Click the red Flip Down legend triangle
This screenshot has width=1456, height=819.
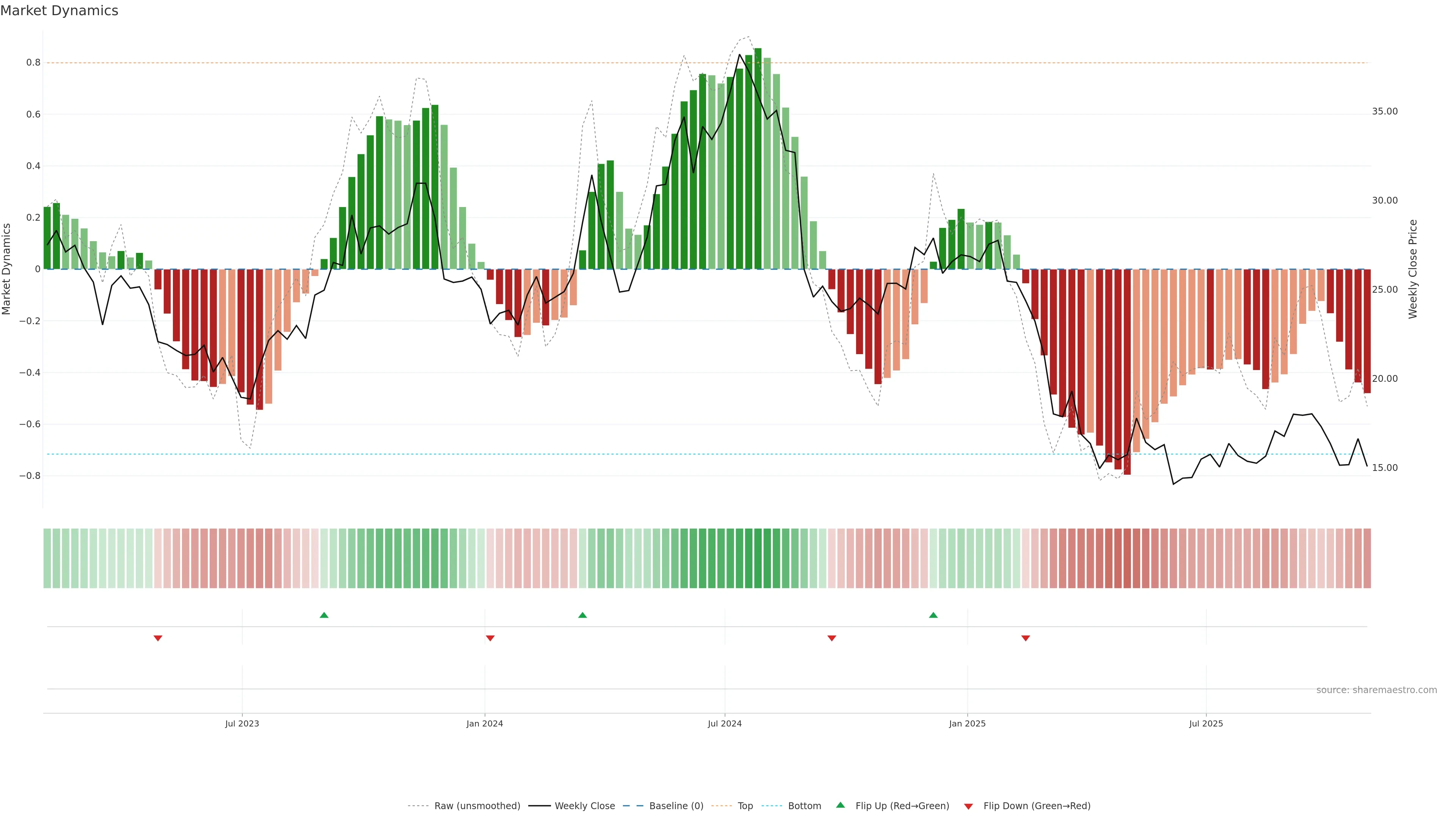[x=968, y=806]
